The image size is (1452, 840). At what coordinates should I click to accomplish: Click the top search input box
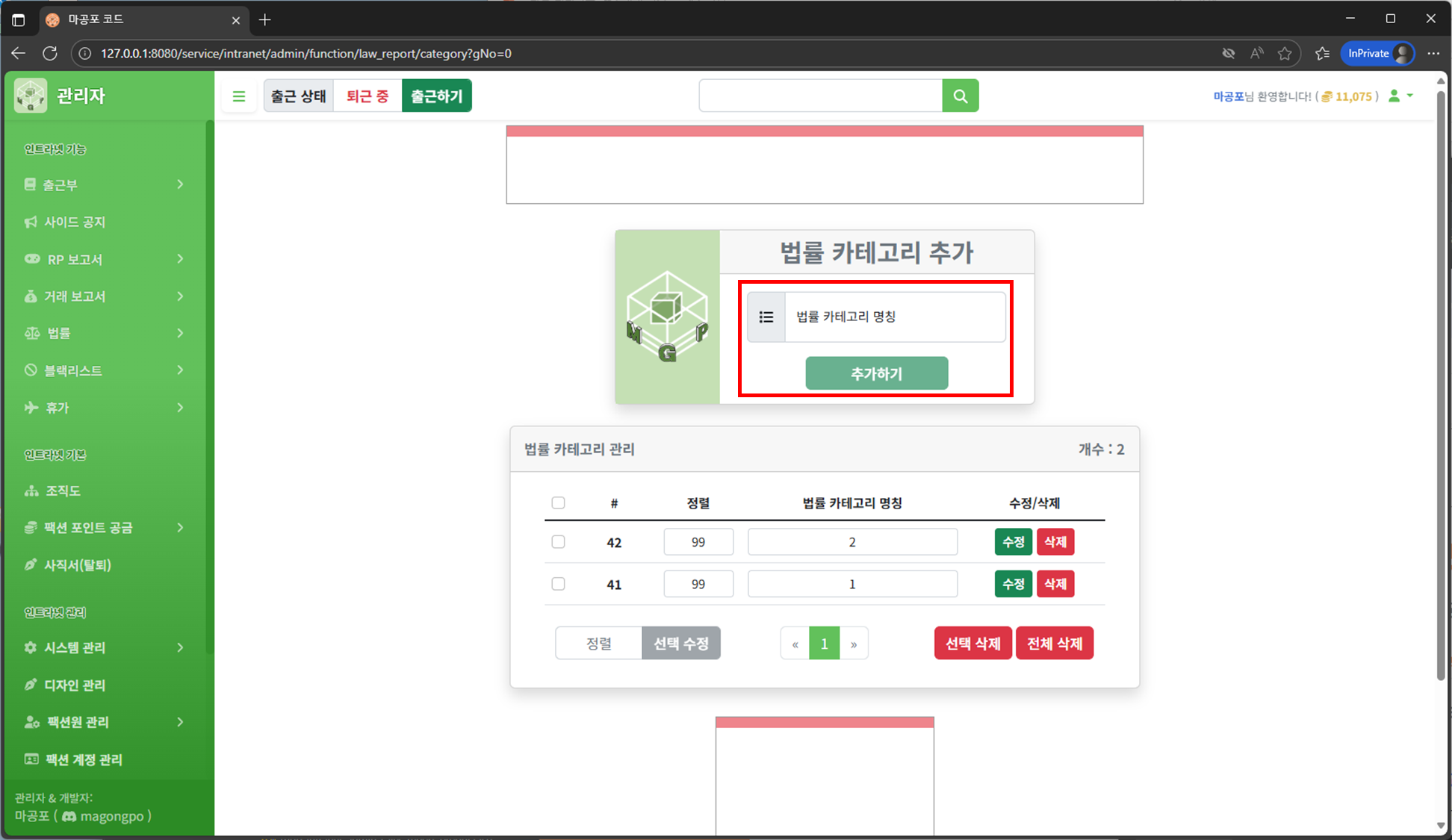[821, 96]
